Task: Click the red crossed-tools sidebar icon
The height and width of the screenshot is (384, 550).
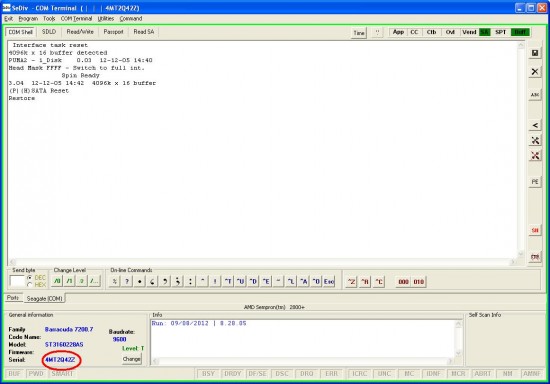Action: click(535, 155)
